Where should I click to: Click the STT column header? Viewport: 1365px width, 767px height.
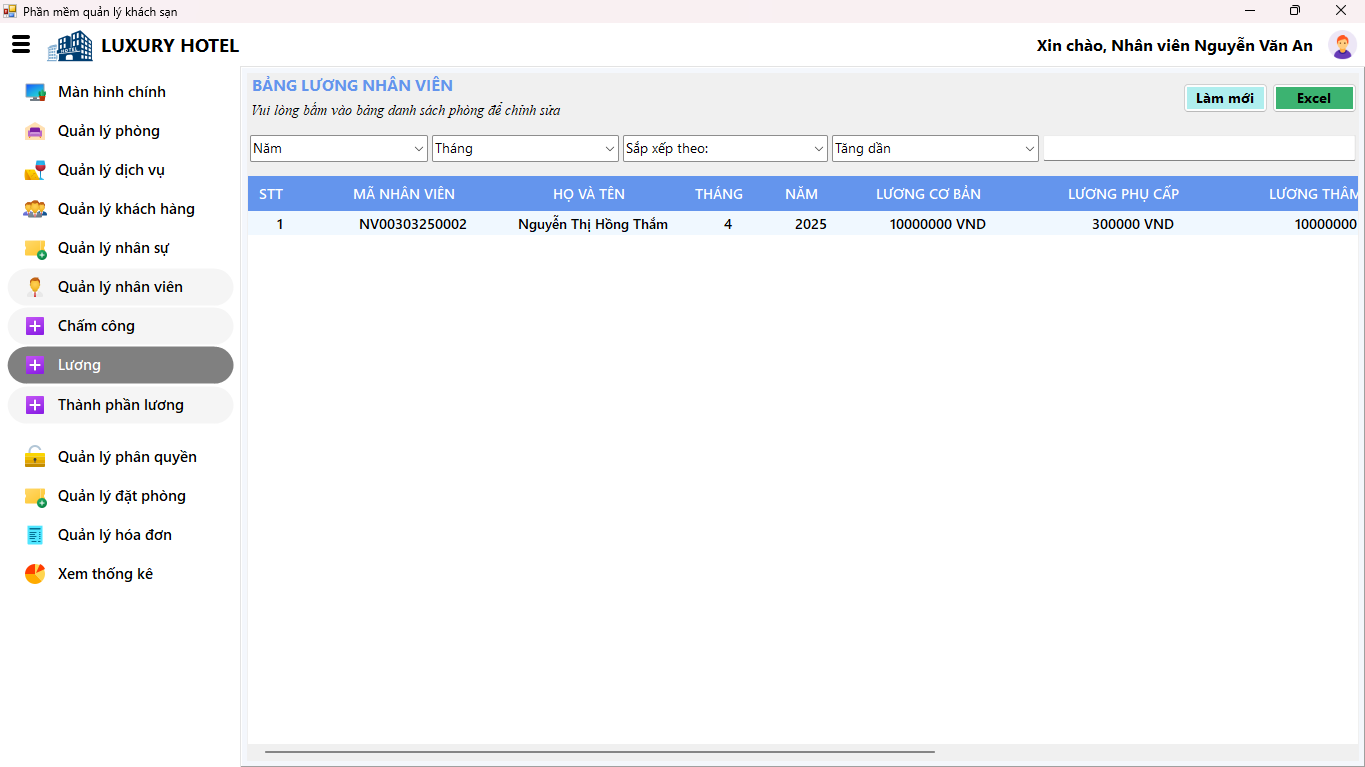(x=271, y=194)
